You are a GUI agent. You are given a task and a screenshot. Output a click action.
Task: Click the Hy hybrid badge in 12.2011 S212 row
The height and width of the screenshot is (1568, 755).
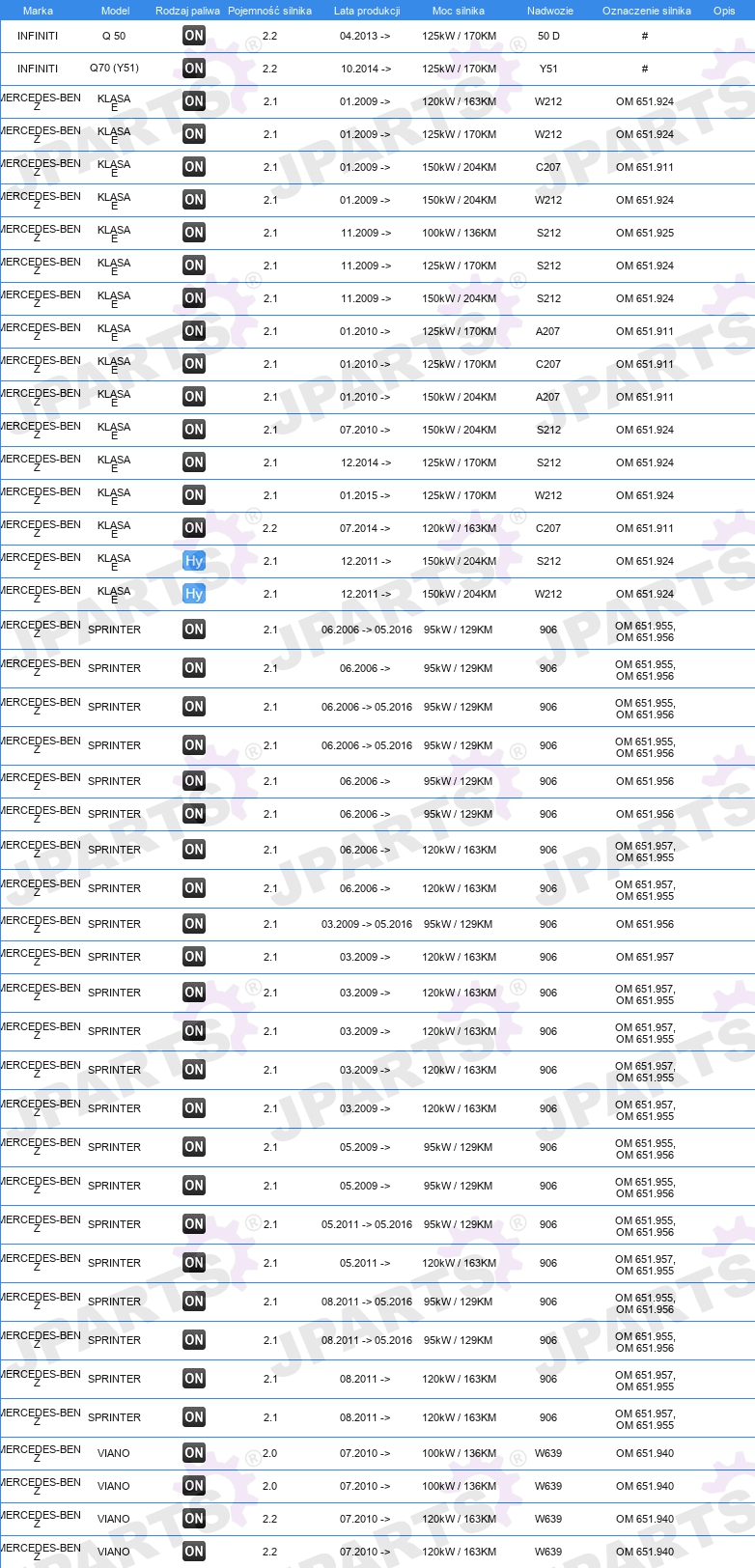[x=194, y=561]
